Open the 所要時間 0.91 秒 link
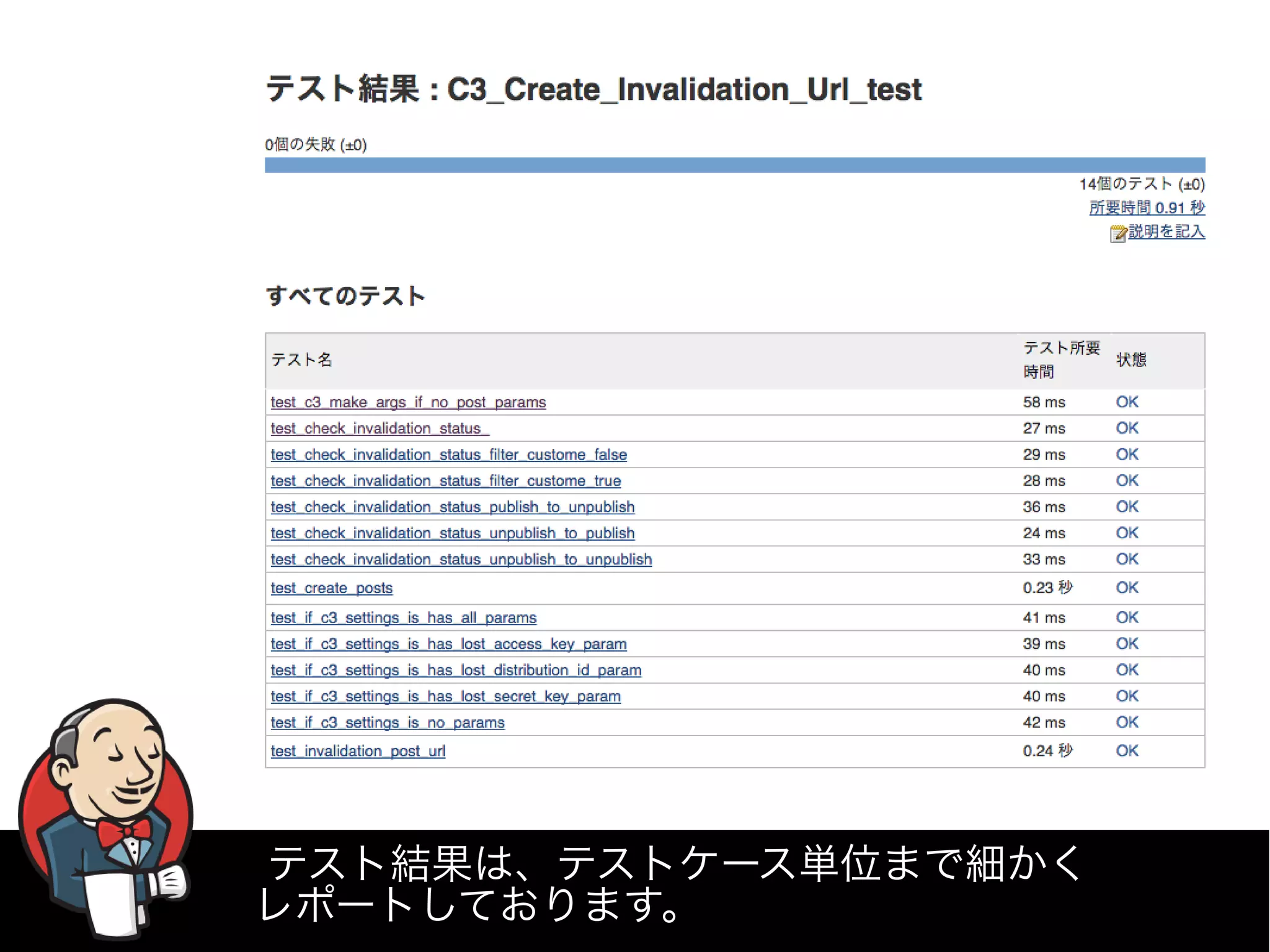1270x952 pixels. point(1147,208)
